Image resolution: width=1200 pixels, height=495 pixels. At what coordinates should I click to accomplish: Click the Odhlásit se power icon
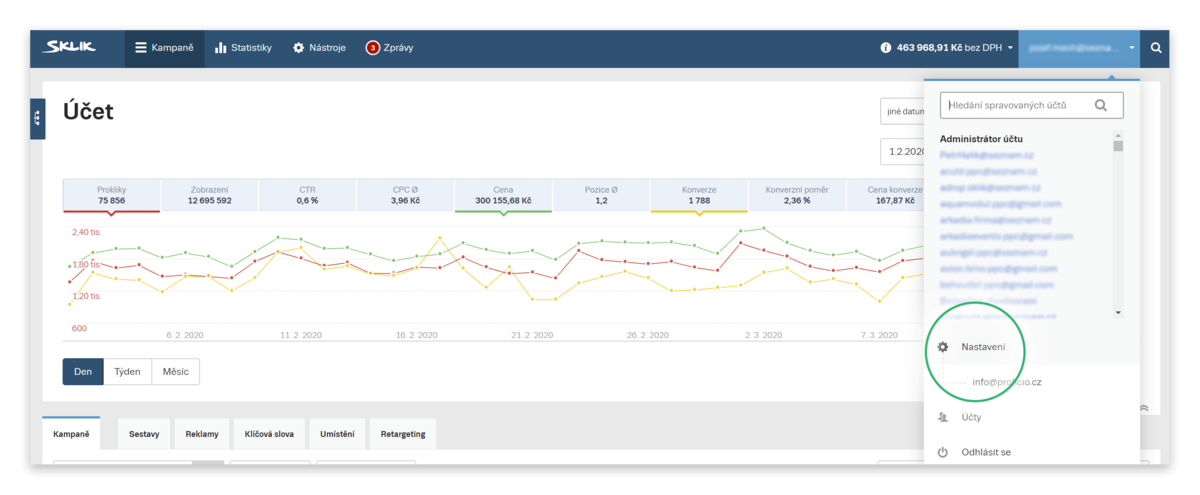pos(942,452)
